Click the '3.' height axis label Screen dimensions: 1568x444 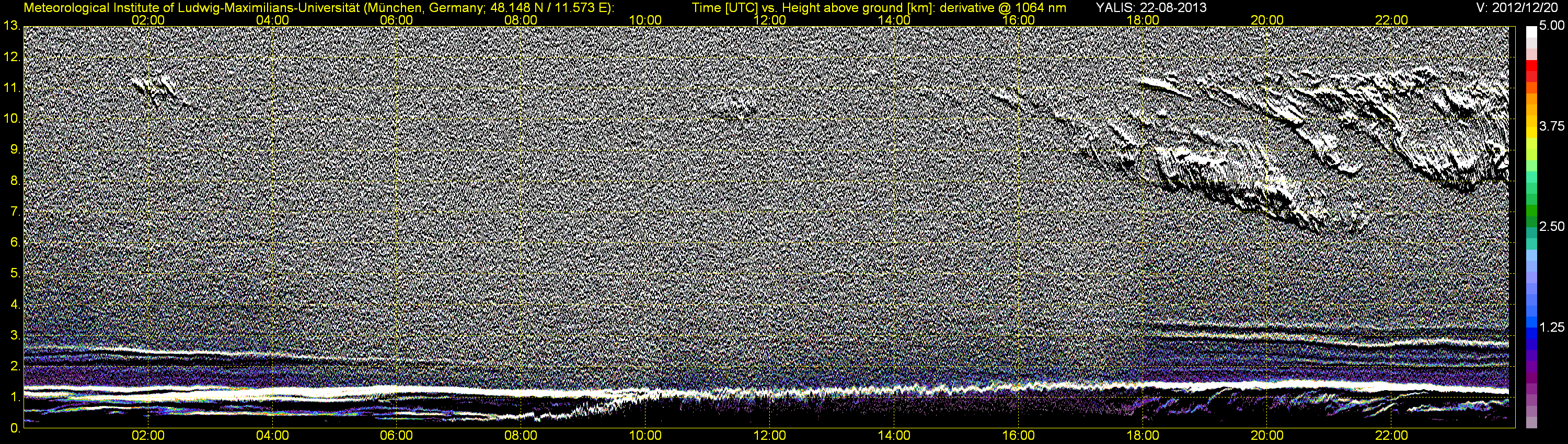click(15, 336)
